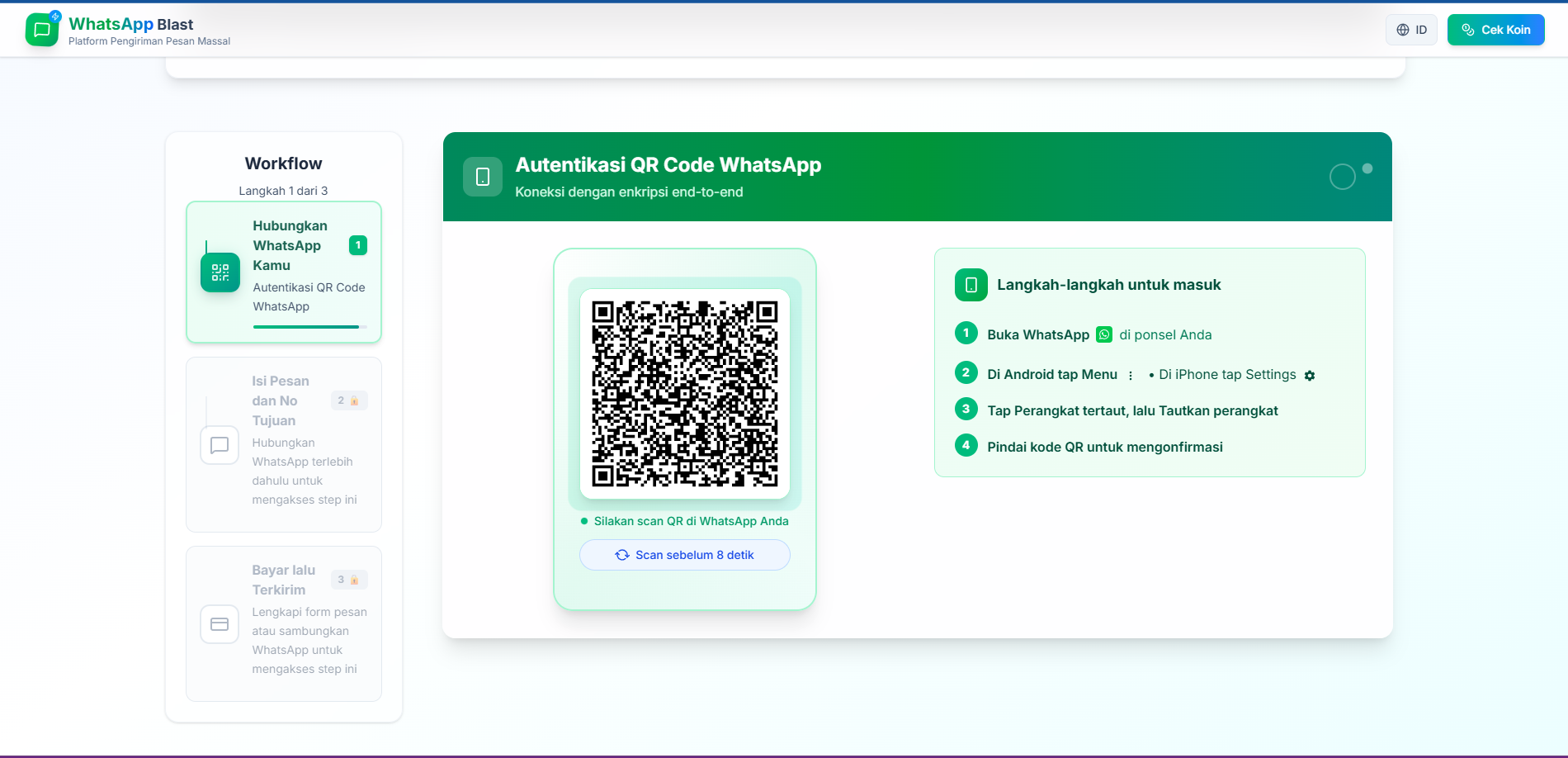
Task: Click the coin icon in Cek Koin
Action: [1468, 30]
